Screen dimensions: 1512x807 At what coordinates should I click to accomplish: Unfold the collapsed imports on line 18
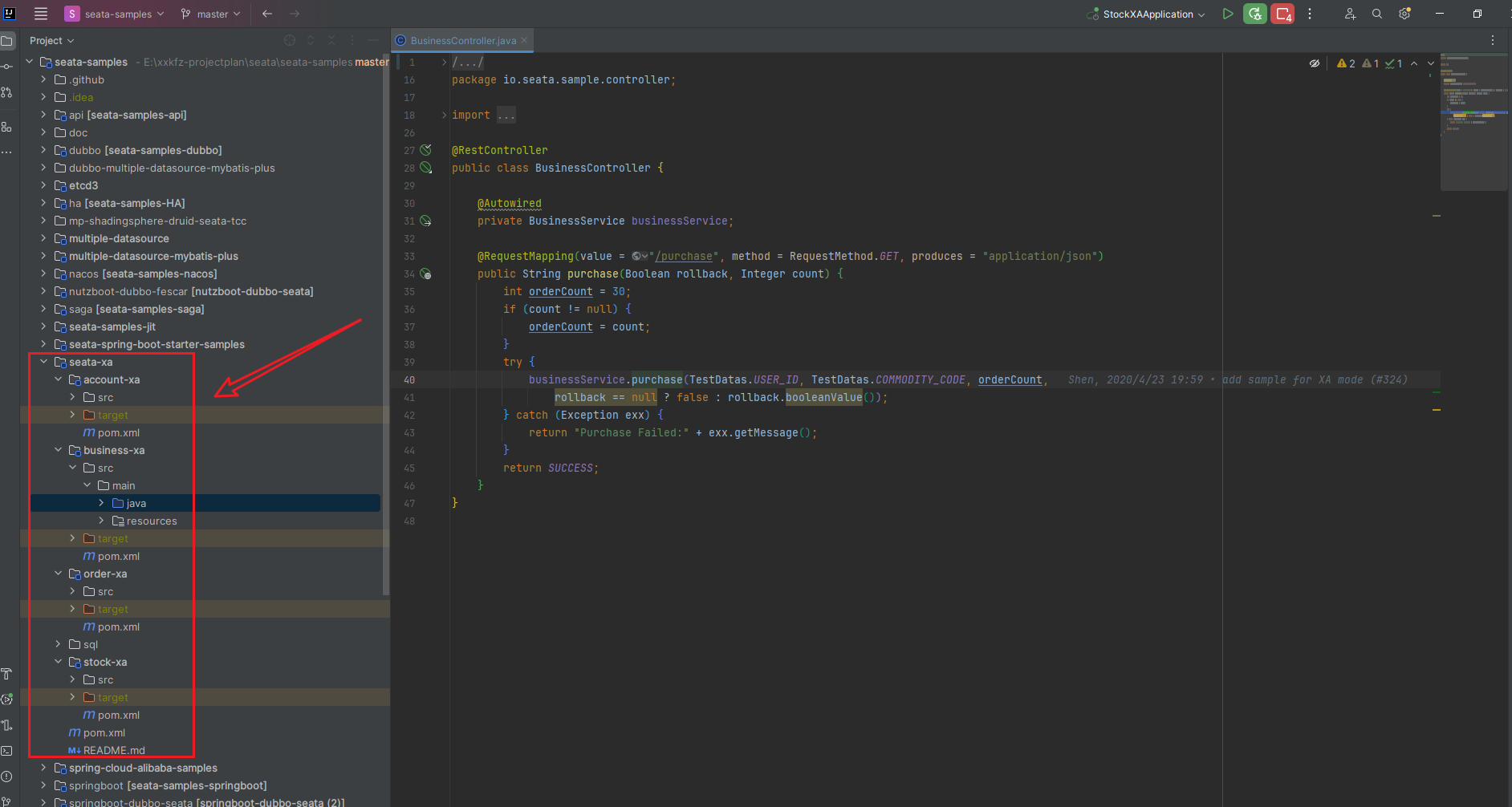point(444,115)
